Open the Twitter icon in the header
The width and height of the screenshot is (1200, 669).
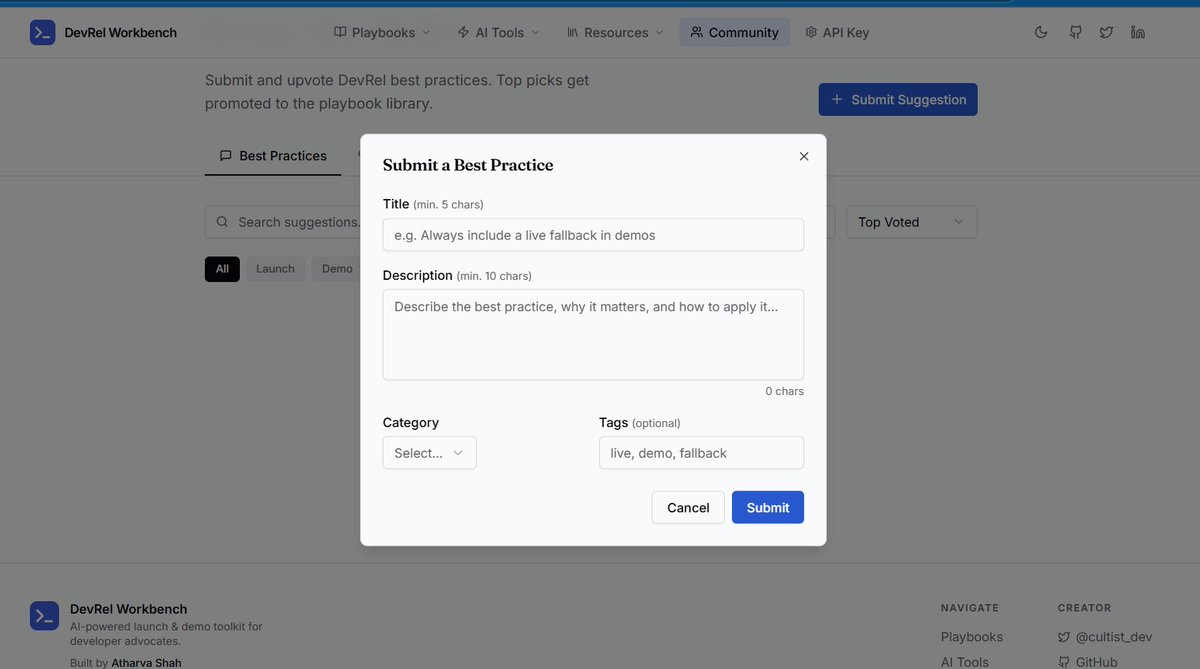point(1106,32)
